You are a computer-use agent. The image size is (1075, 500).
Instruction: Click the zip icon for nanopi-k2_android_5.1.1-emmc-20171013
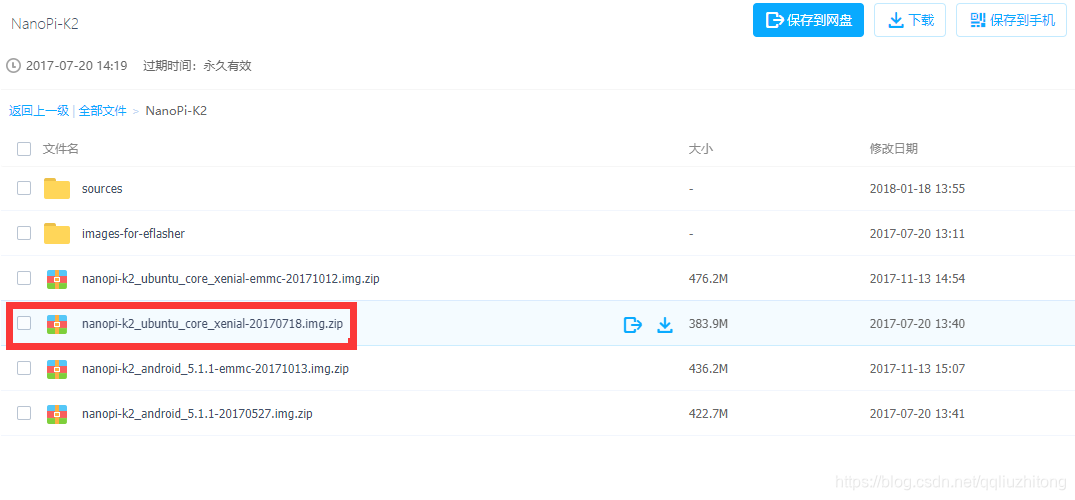(57, 369)
